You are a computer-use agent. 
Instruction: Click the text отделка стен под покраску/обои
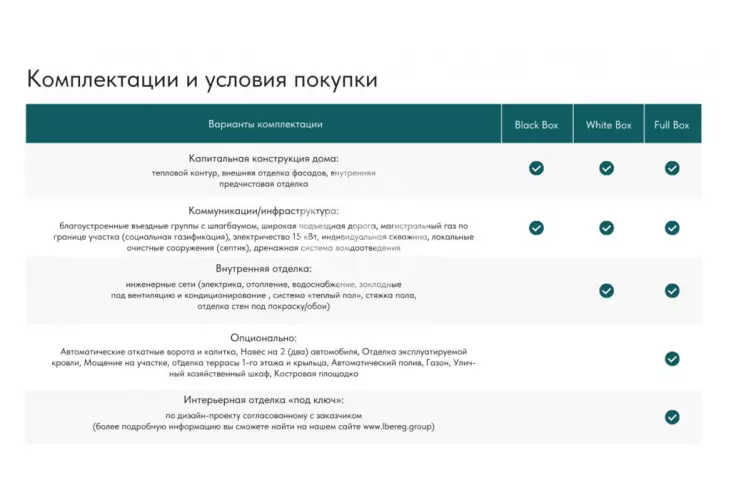point(263,307)
